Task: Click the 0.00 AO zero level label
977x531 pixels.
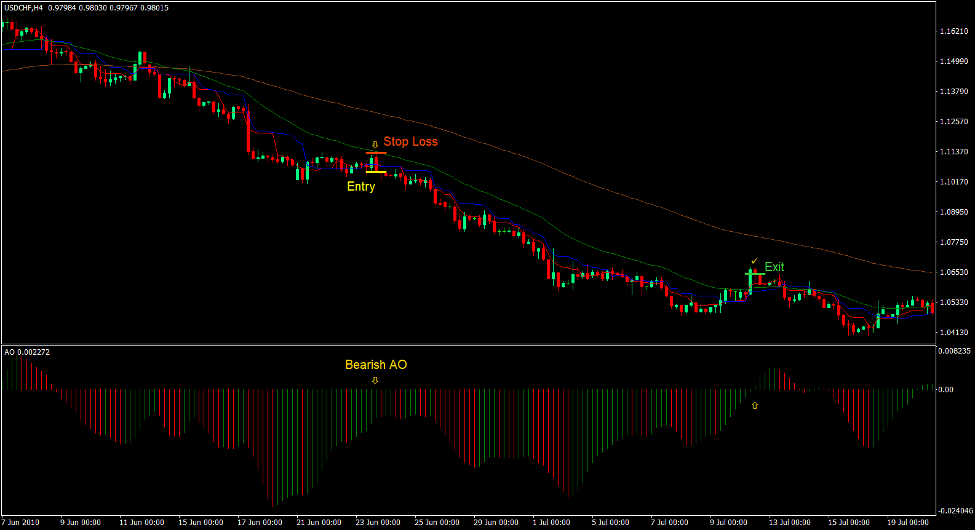Action: tap(946, 390)
